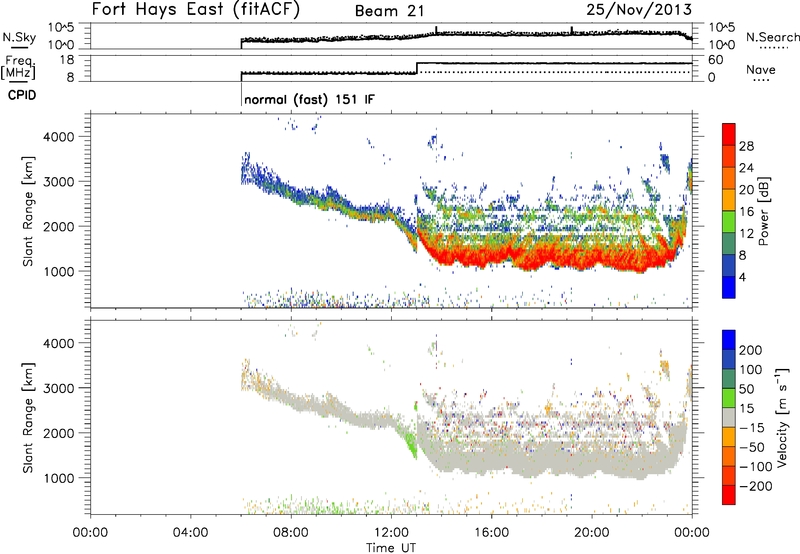
Task: Click the 'Slant Range [km]' label of velocity panel
Action: click(x=28, y=418)
